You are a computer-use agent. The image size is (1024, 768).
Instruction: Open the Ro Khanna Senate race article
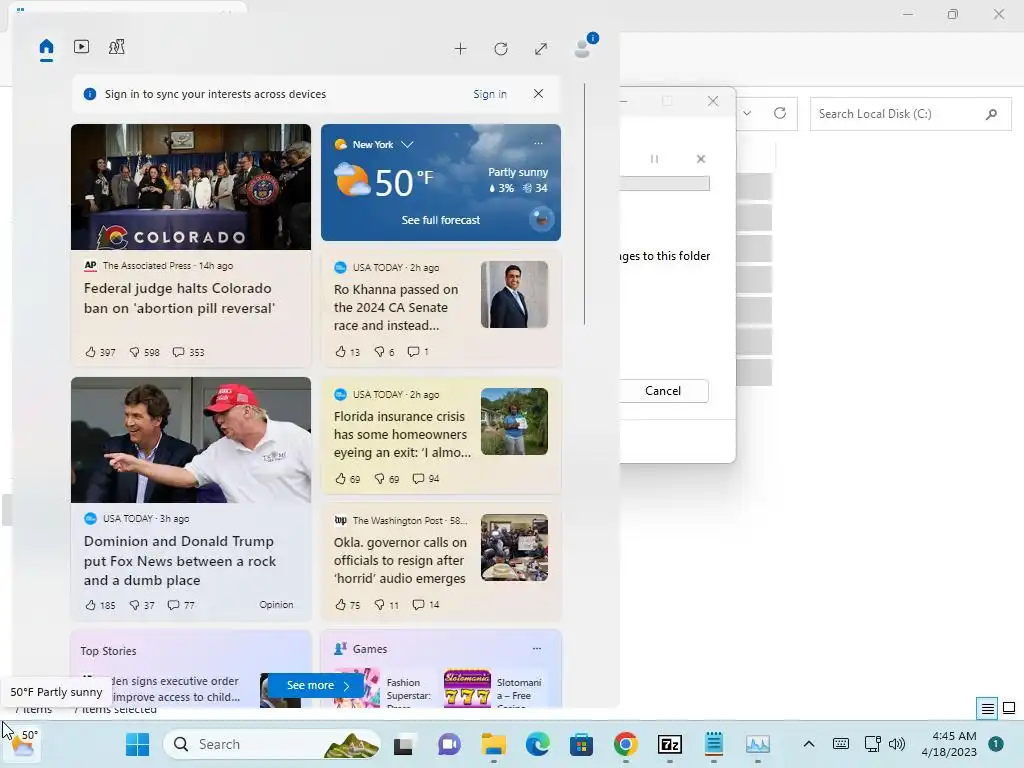point(396,307)
